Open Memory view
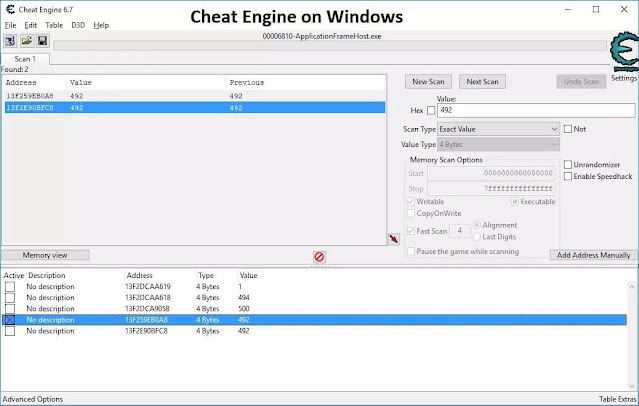The width and height of the screenshot is (639, 406). (45, 255)
